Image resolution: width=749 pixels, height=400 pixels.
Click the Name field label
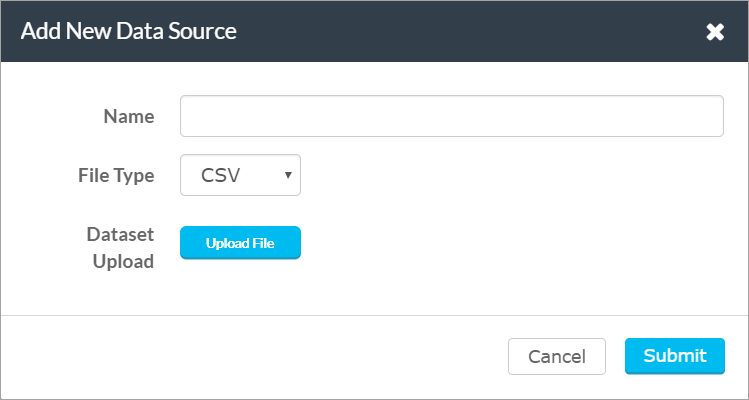coord(129,116)
